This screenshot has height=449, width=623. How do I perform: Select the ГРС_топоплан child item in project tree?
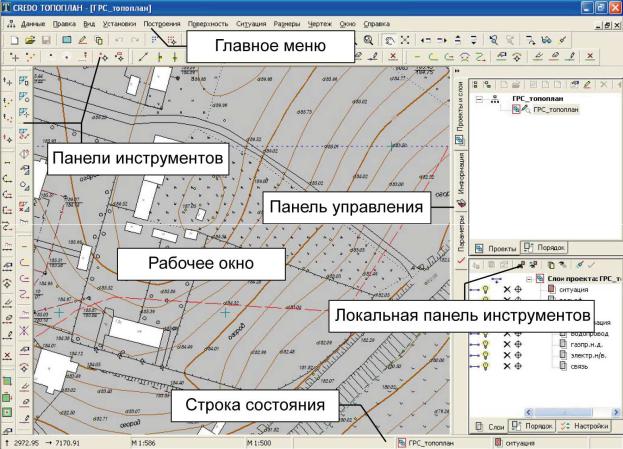(x=555, y=109)
